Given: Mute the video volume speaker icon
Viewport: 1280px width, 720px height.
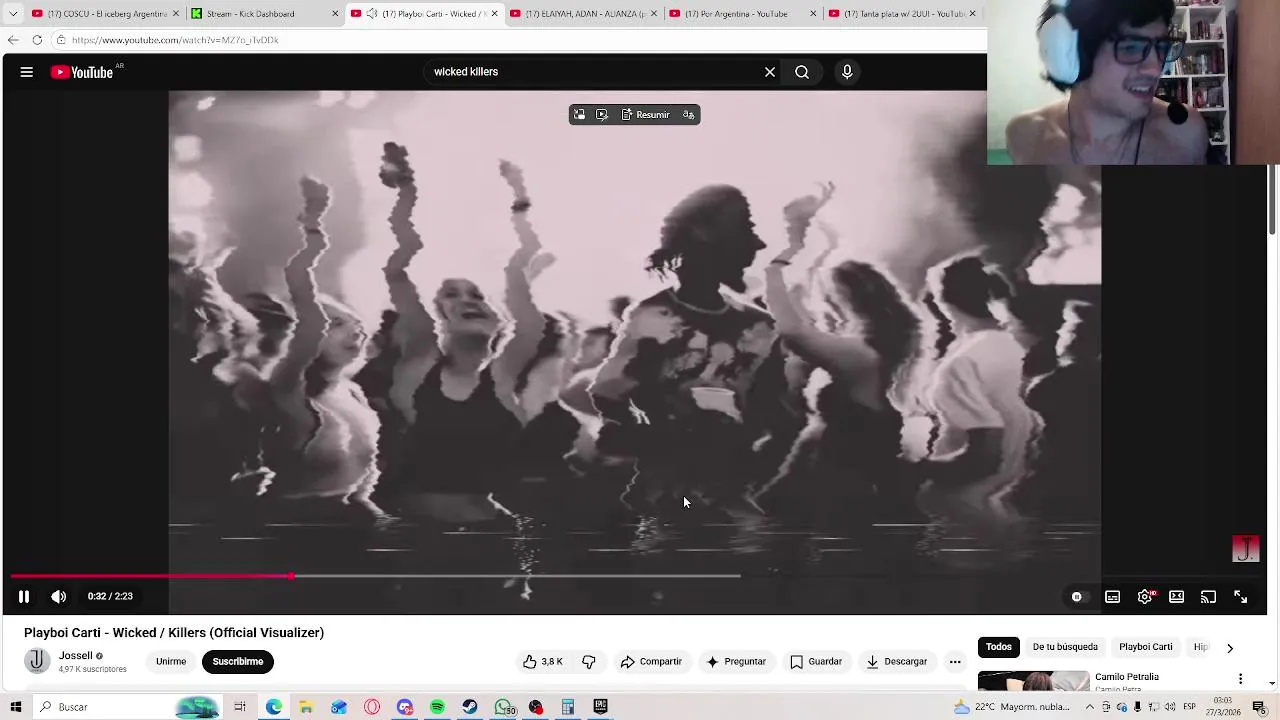Looking at the screenshot, I should click(x=59, y=596).
